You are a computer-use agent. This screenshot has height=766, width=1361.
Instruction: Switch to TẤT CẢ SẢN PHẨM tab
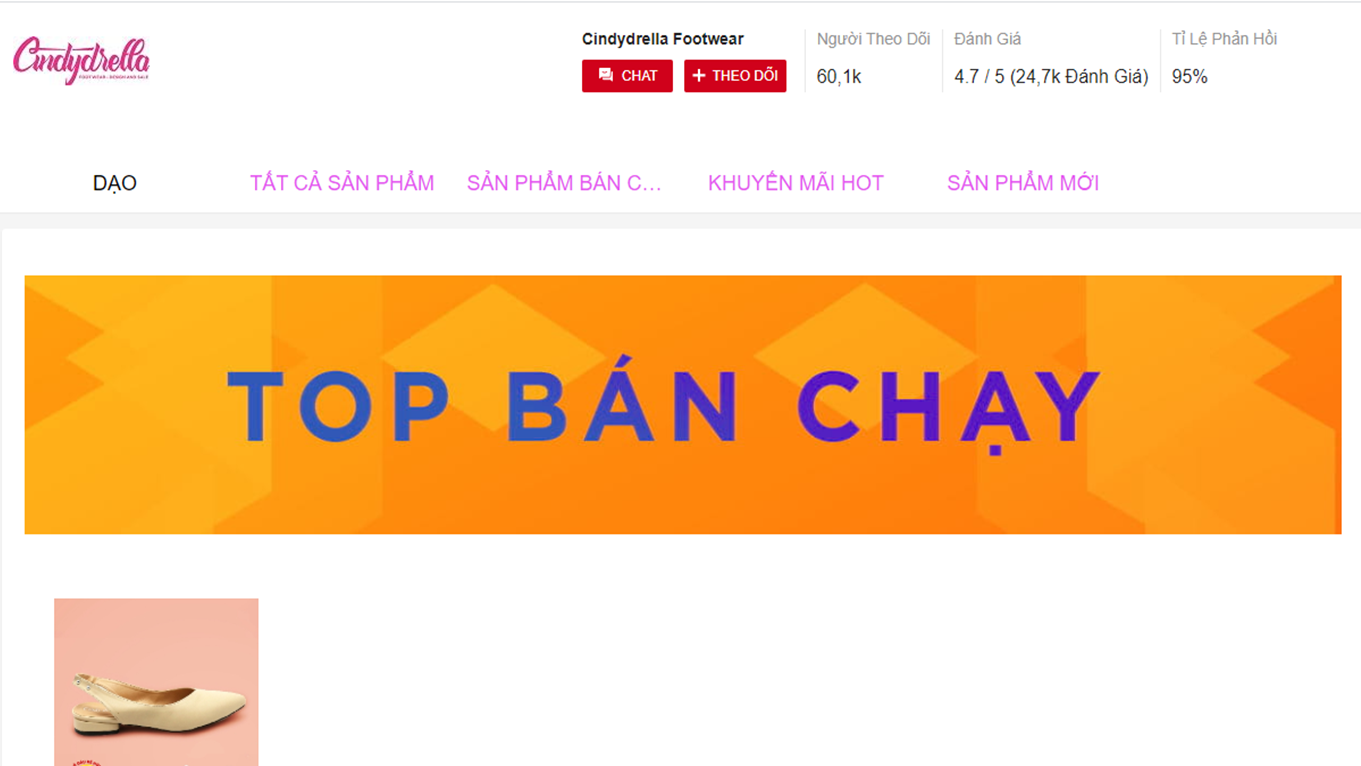coord(342,183)
